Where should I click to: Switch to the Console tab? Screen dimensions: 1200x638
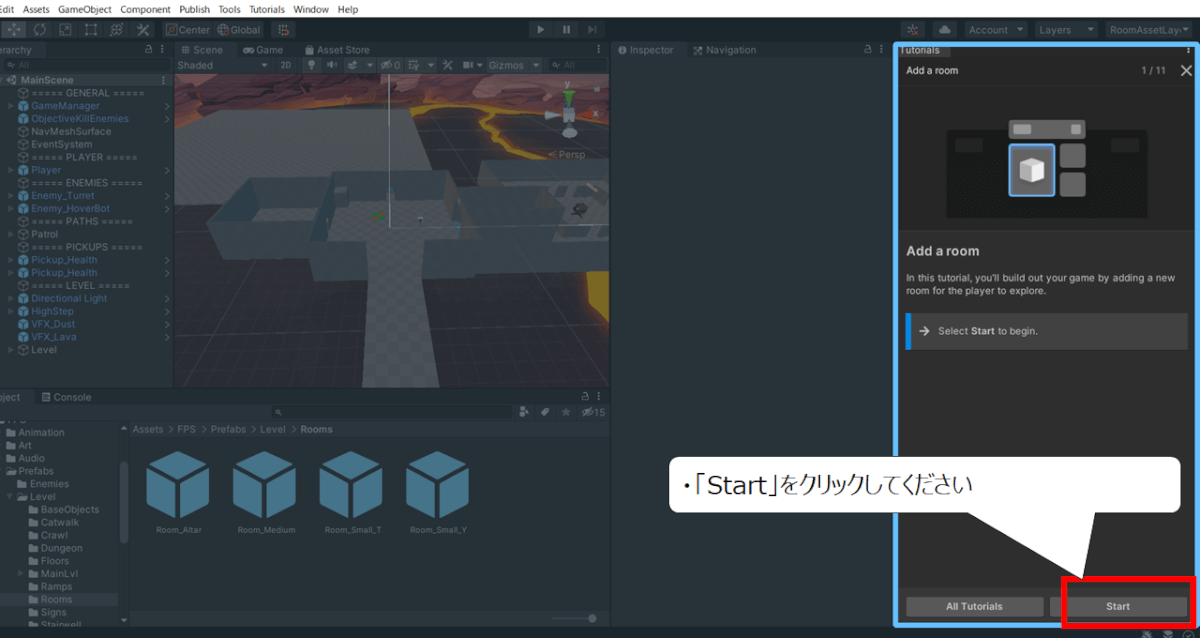(x=65, y=397)
